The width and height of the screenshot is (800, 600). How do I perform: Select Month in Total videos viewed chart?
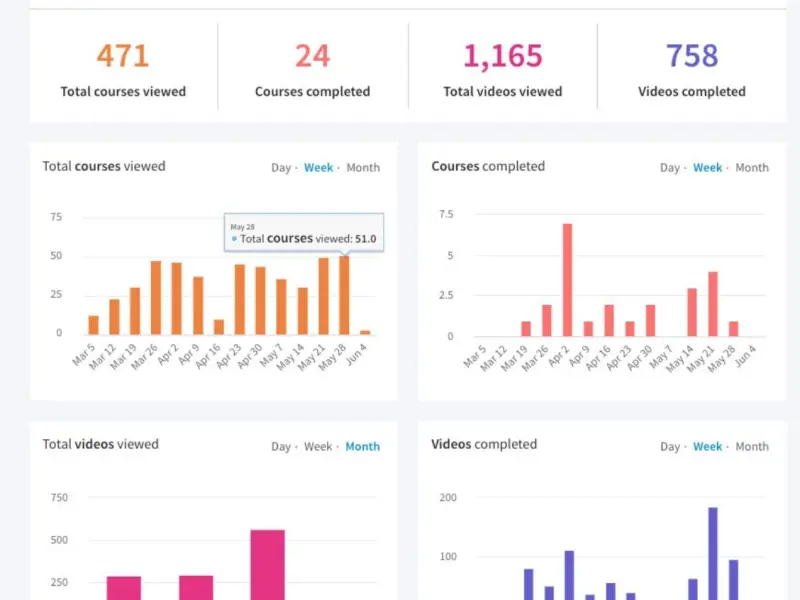362,447
